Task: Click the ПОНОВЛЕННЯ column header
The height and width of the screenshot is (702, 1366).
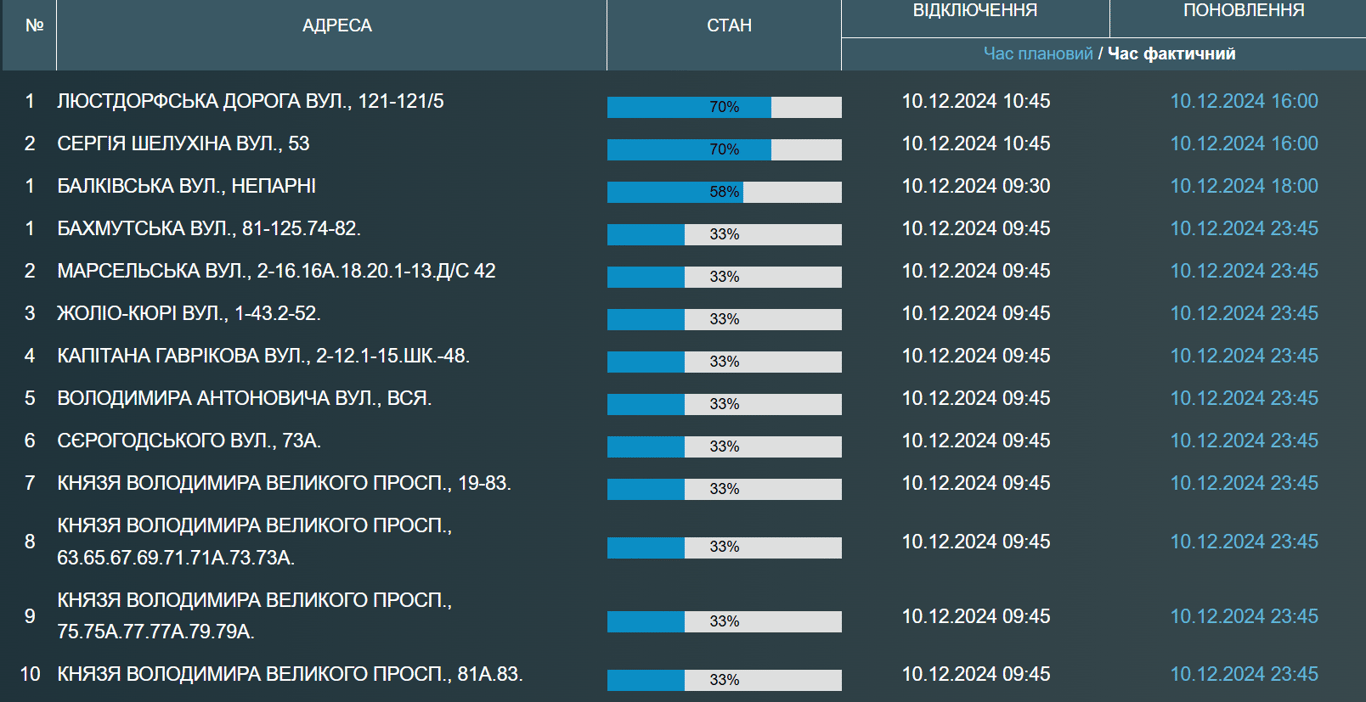Action: coord(1243,11)
